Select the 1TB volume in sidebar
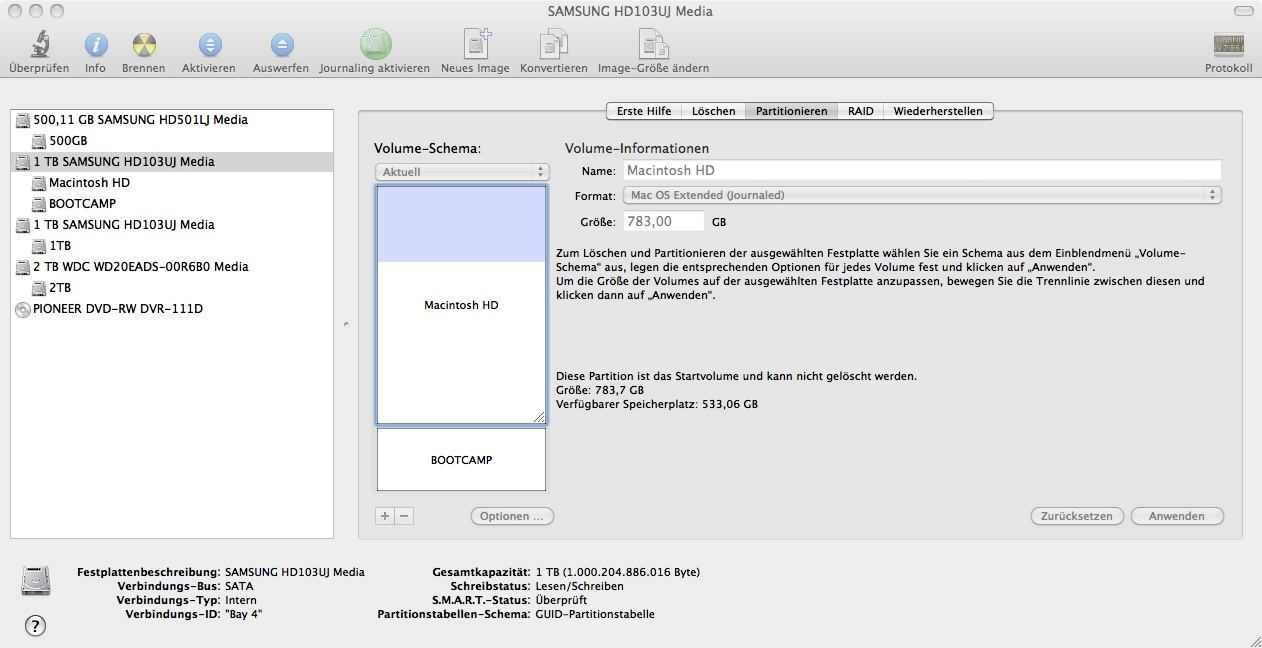The image size is (1262, 648). 172,246
